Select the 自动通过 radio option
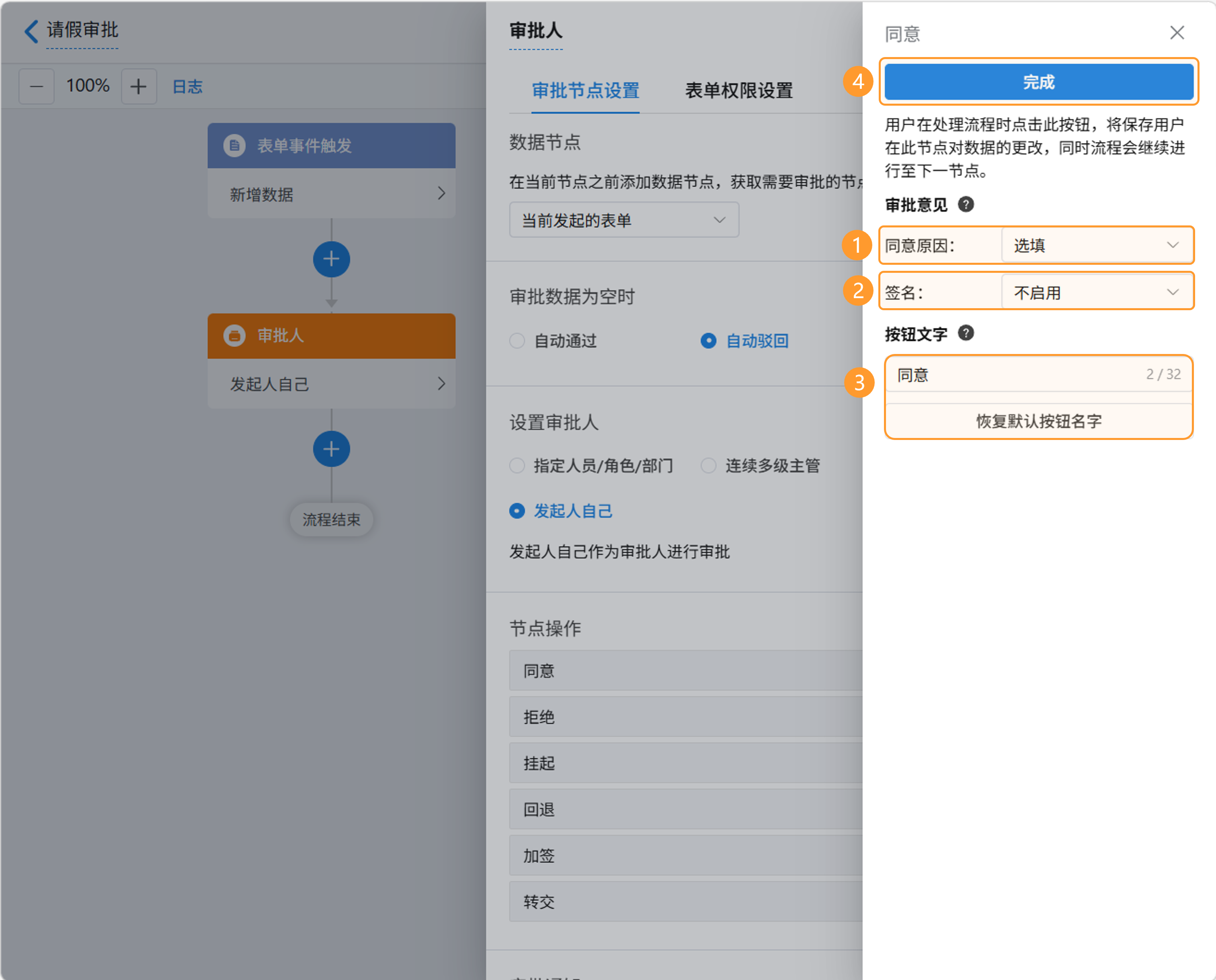 (517, 341)
